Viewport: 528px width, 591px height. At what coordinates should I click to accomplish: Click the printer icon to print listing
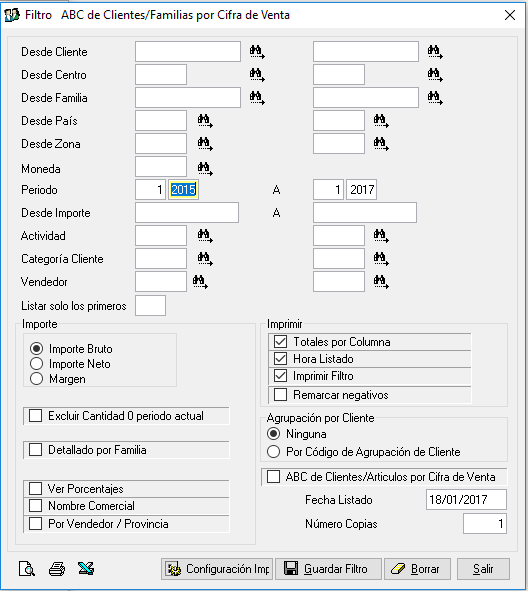tap(57, 568)
